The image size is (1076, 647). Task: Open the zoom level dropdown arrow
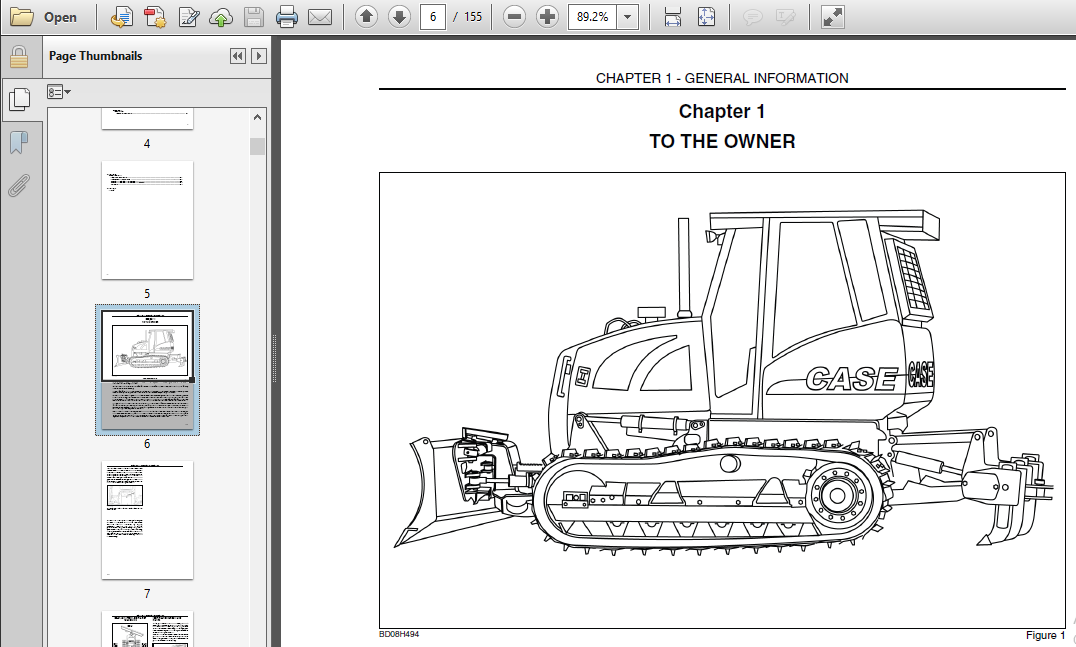627,17
